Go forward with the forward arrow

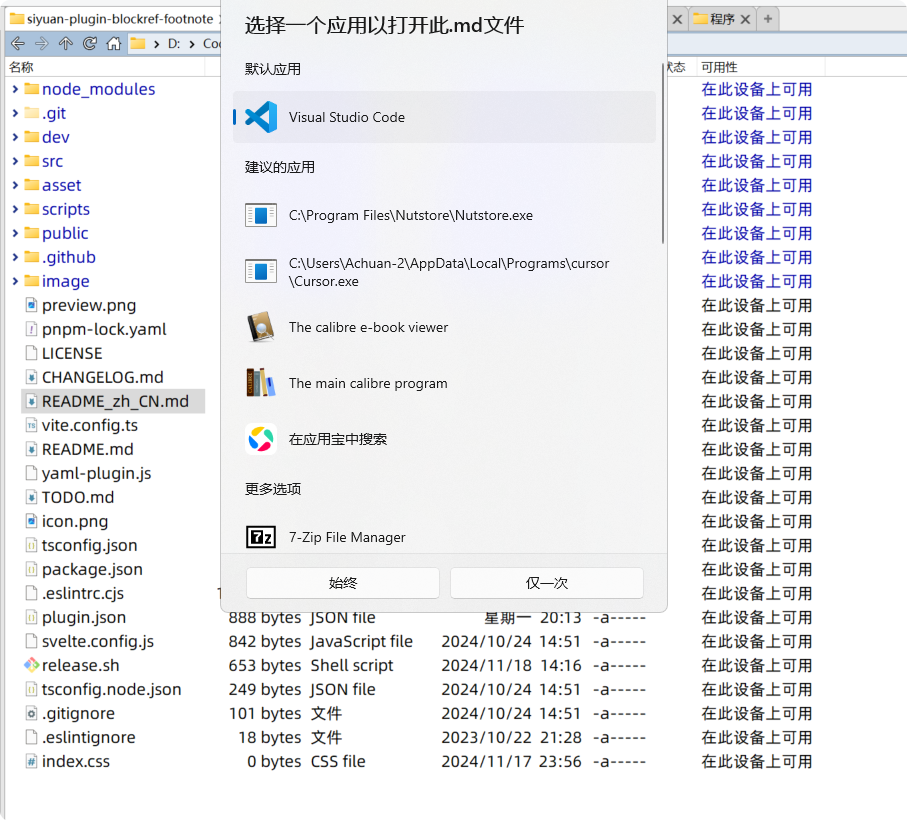(42, 43)
